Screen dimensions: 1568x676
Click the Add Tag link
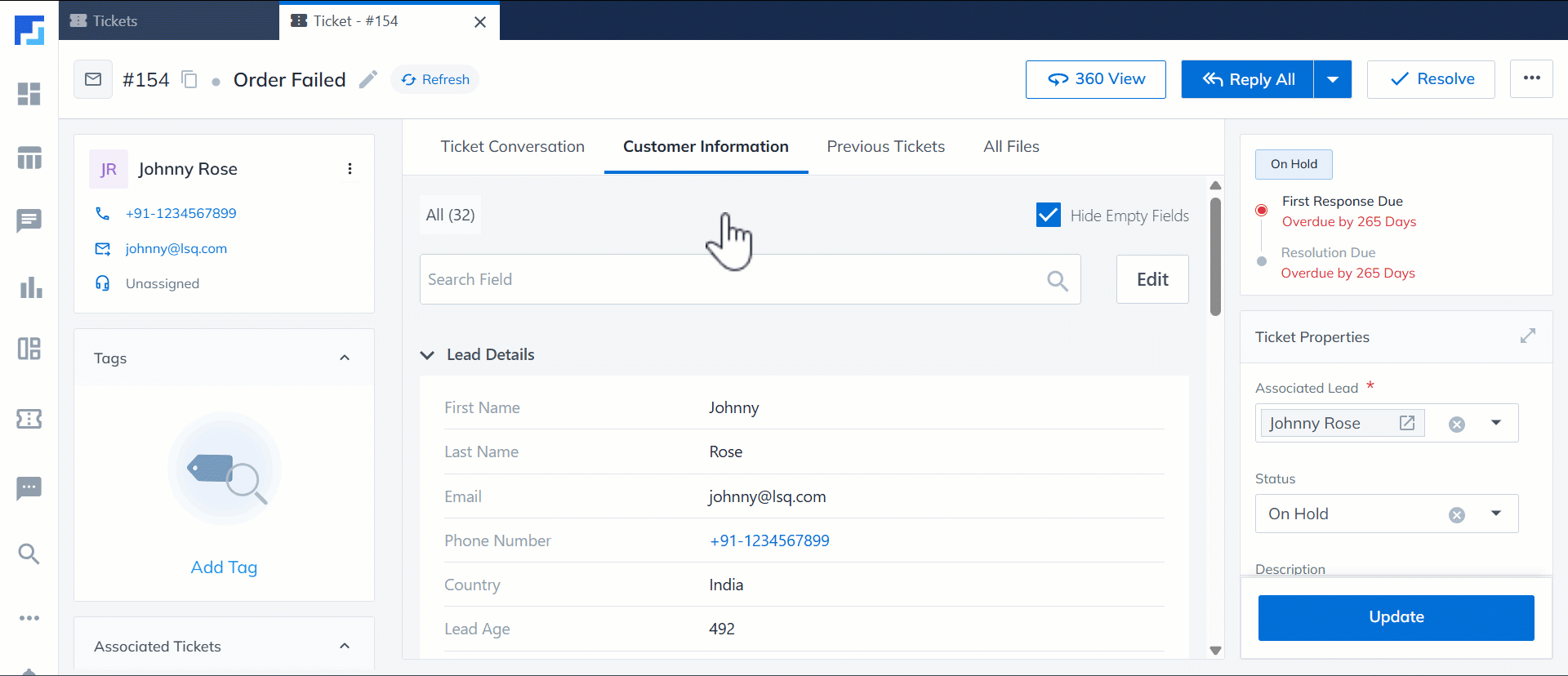224,567
